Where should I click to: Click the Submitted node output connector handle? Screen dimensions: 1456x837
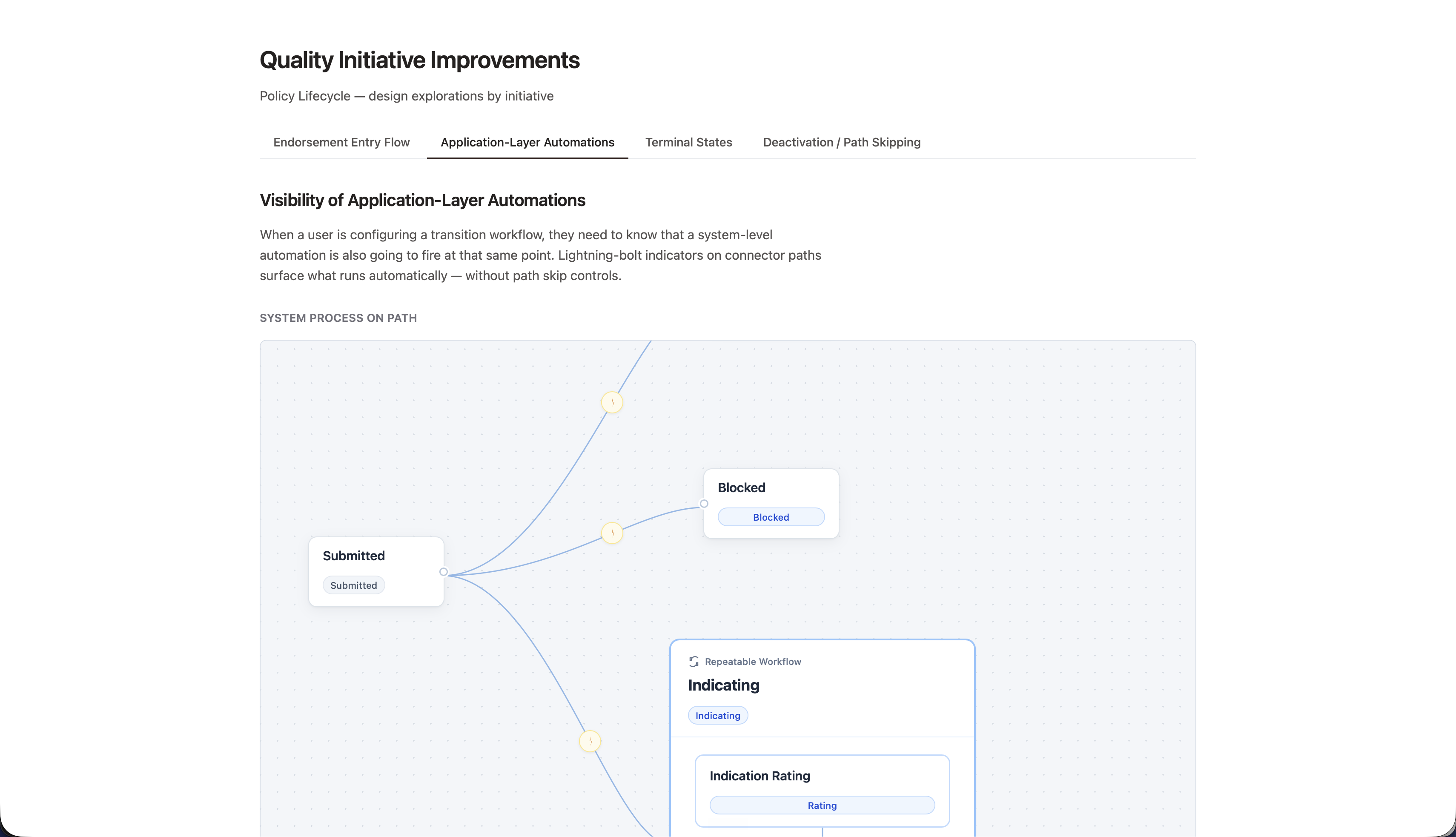(x=444, y=572)
